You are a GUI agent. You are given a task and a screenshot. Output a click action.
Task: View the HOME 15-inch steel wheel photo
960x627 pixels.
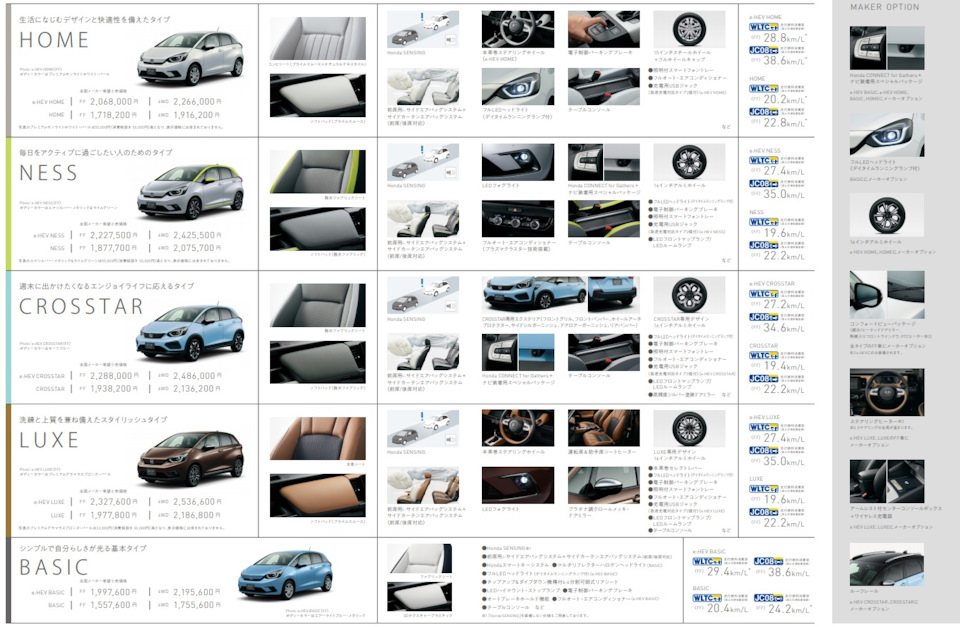tap(689, 29)
